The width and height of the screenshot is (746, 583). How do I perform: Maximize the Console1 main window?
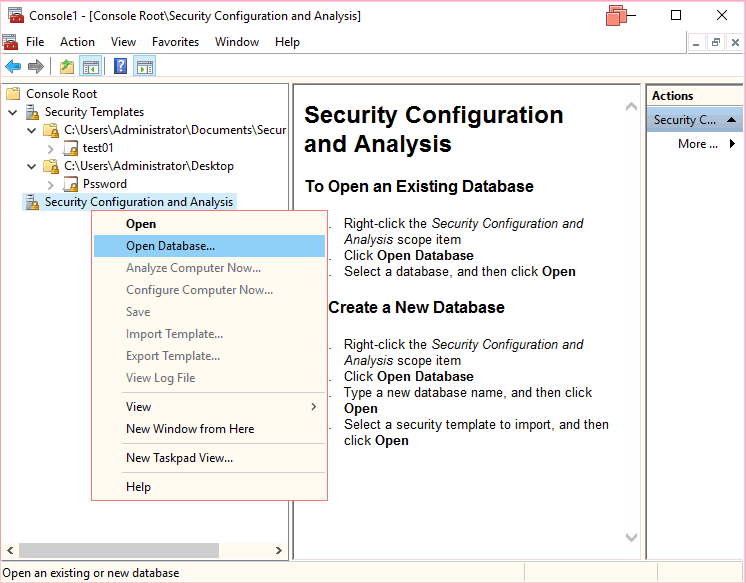(x=676, y=15)
